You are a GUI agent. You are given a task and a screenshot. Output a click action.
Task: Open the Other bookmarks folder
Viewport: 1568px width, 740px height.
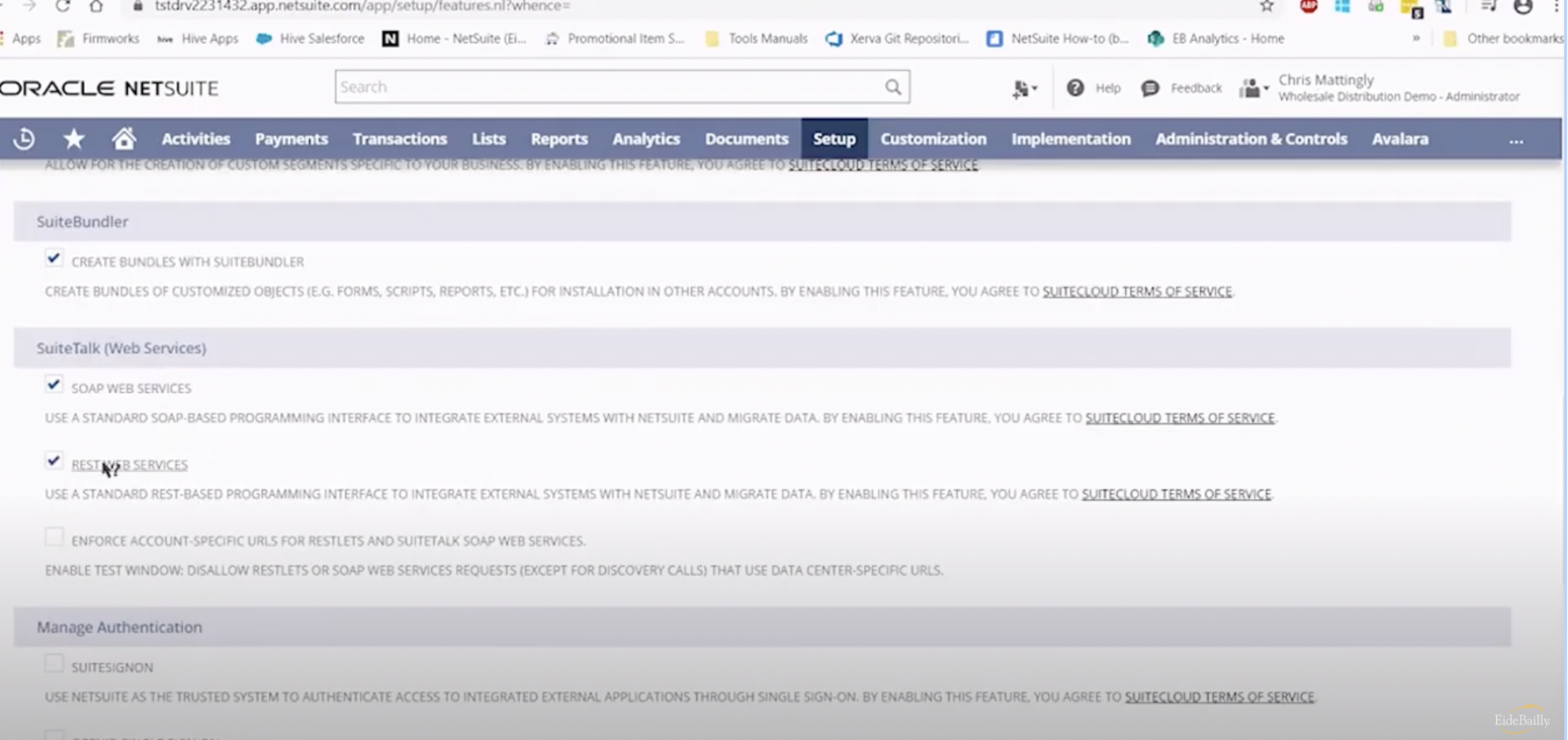point(1504,38)
